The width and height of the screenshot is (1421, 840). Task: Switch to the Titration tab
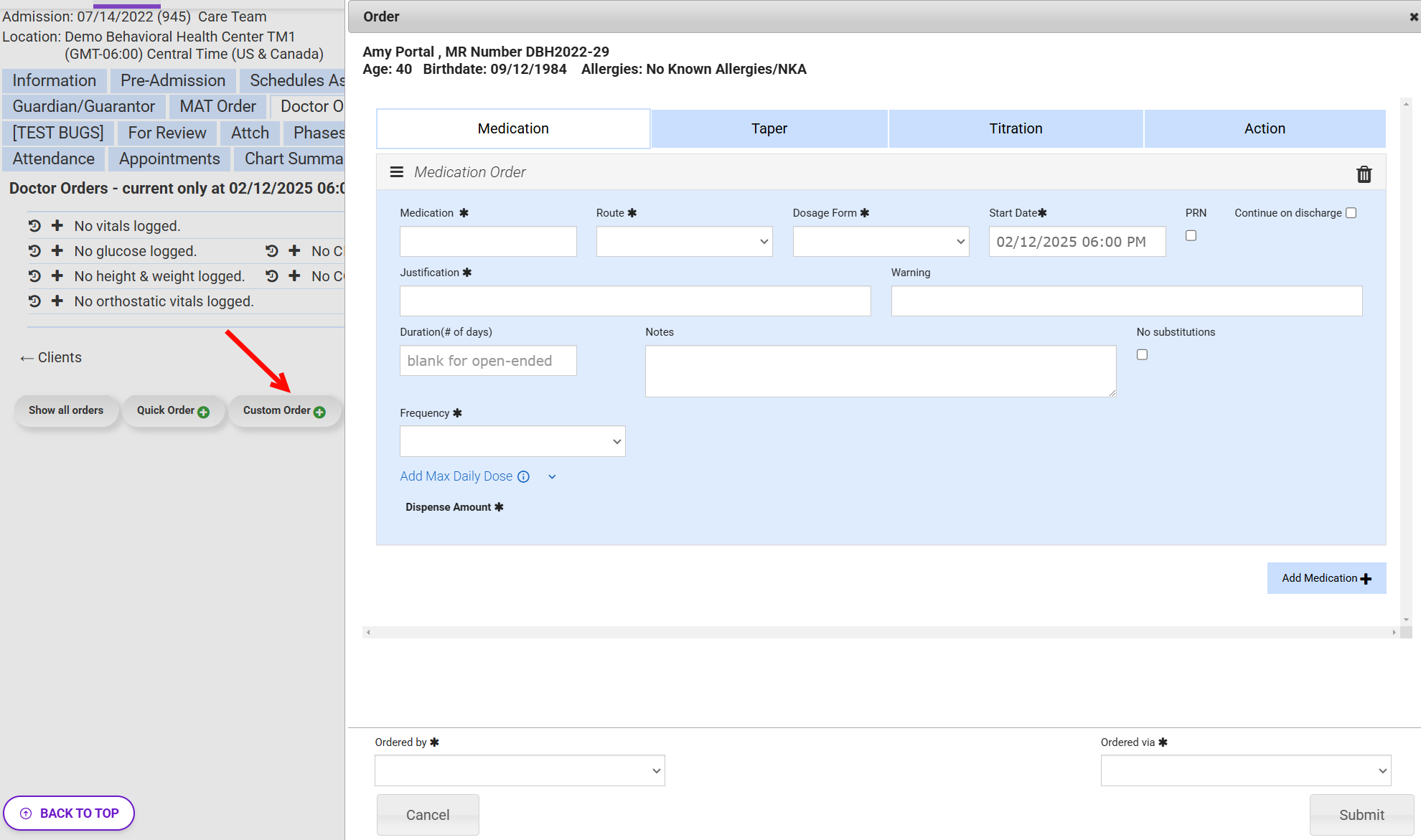(x=1016, y=128)
